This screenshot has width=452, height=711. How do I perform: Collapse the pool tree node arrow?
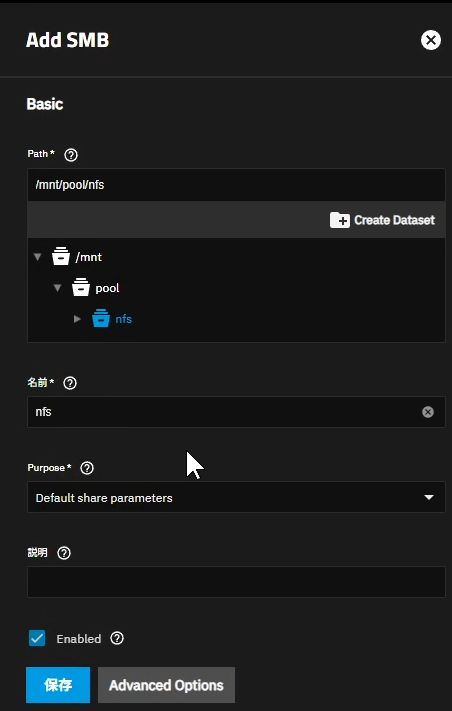click(57, 288)
